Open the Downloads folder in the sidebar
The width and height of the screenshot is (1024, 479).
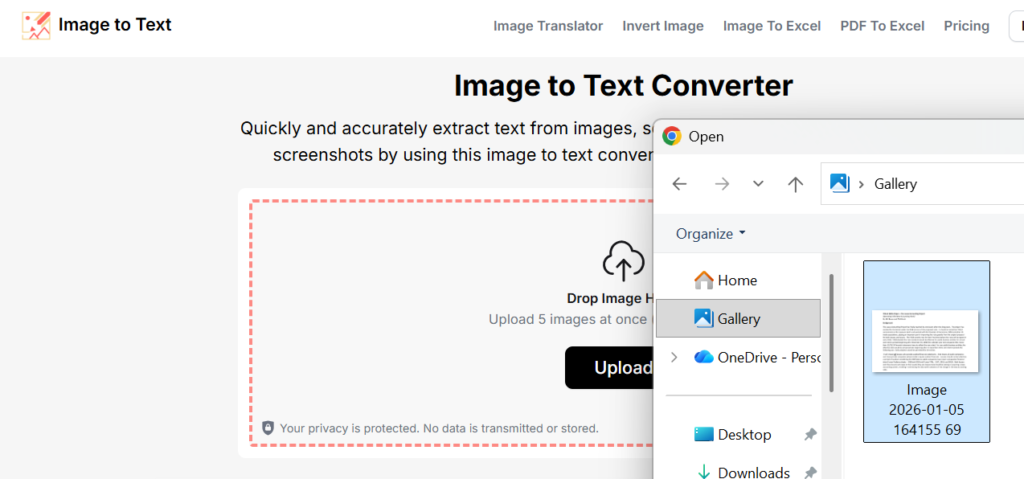point(753,472)
